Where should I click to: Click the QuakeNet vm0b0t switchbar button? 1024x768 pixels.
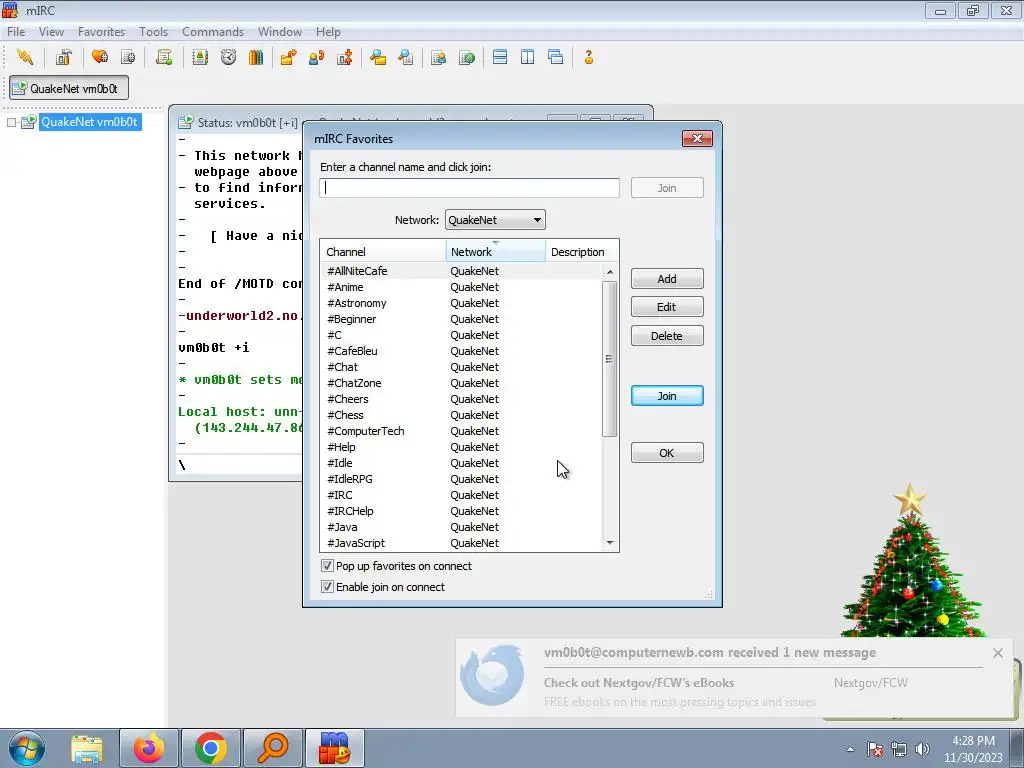click(x=69, y=88)
